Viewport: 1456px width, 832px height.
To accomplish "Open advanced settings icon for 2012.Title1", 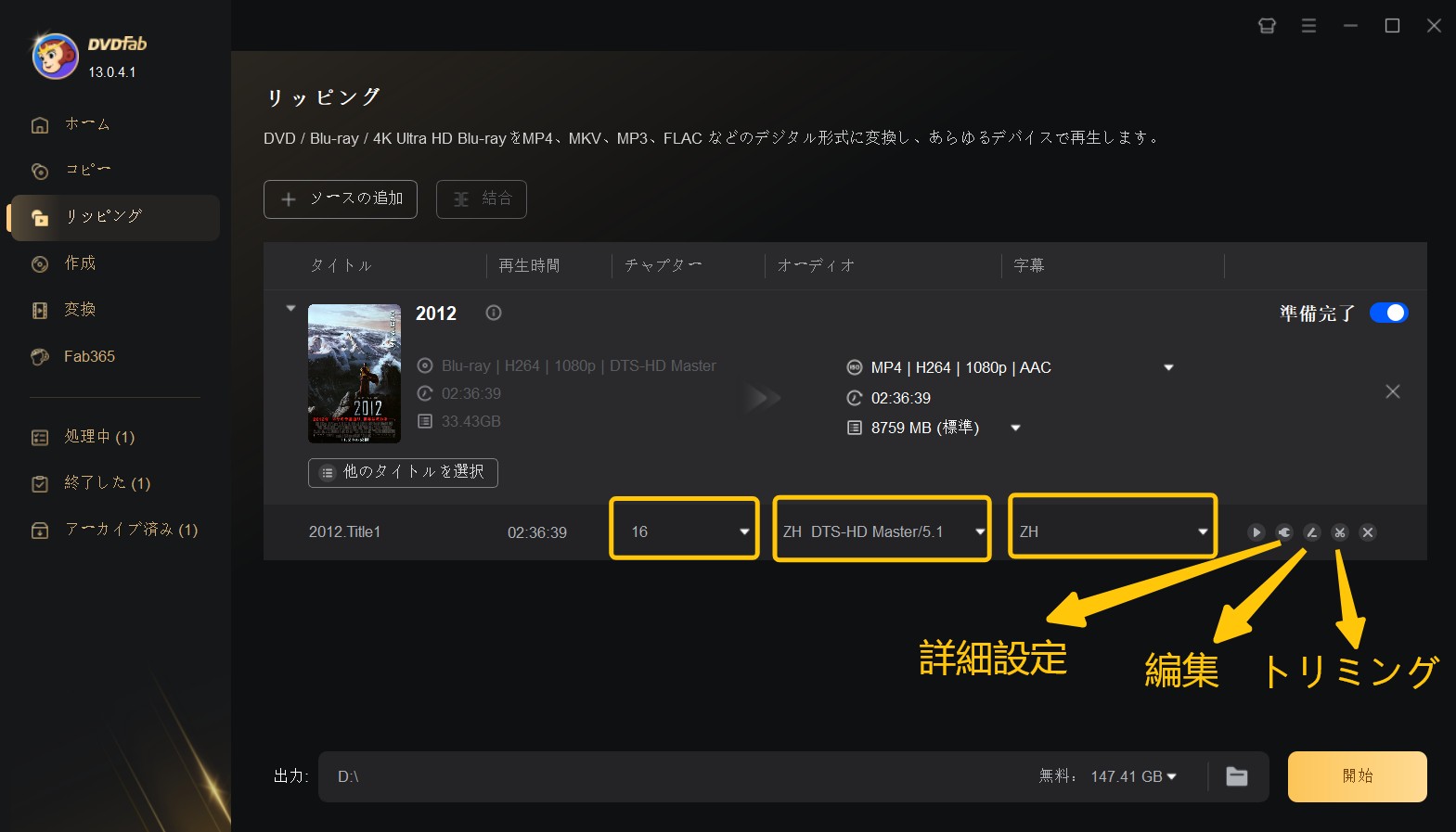I will coord(1283,532).
